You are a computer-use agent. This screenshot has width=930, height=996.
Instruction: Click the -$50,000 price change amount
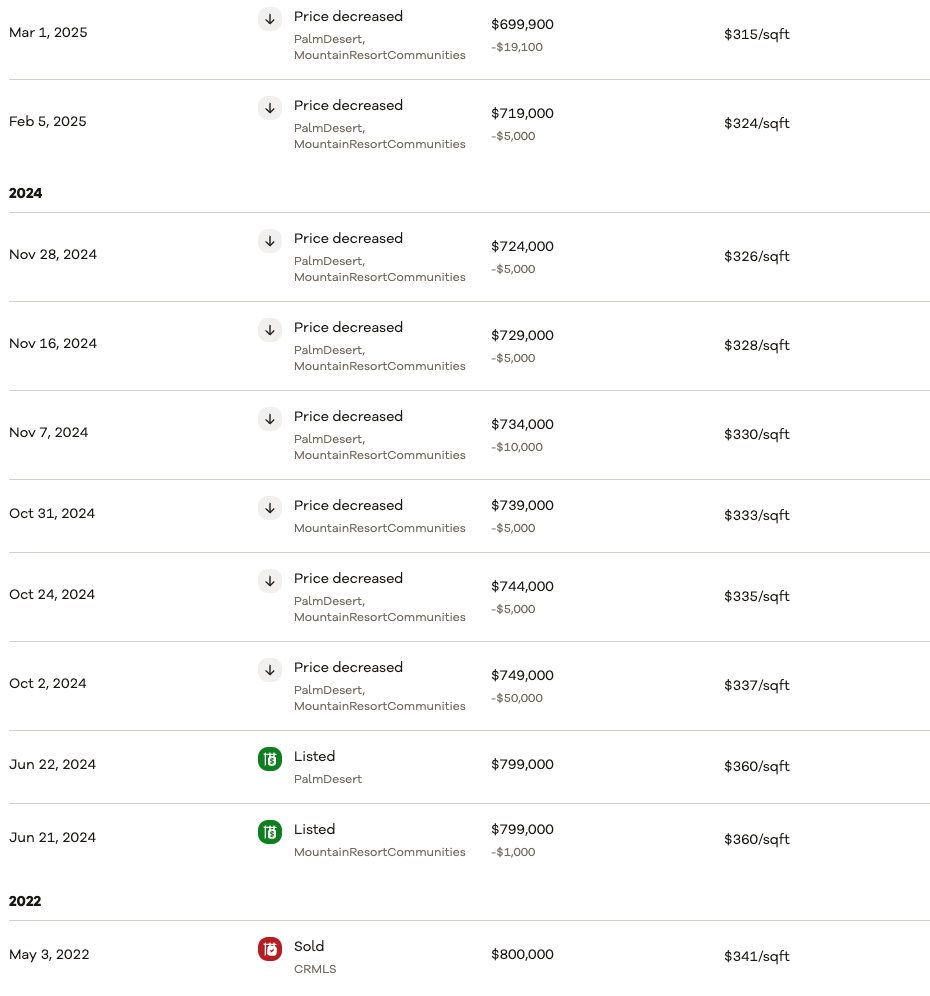[x=517, y=698]
